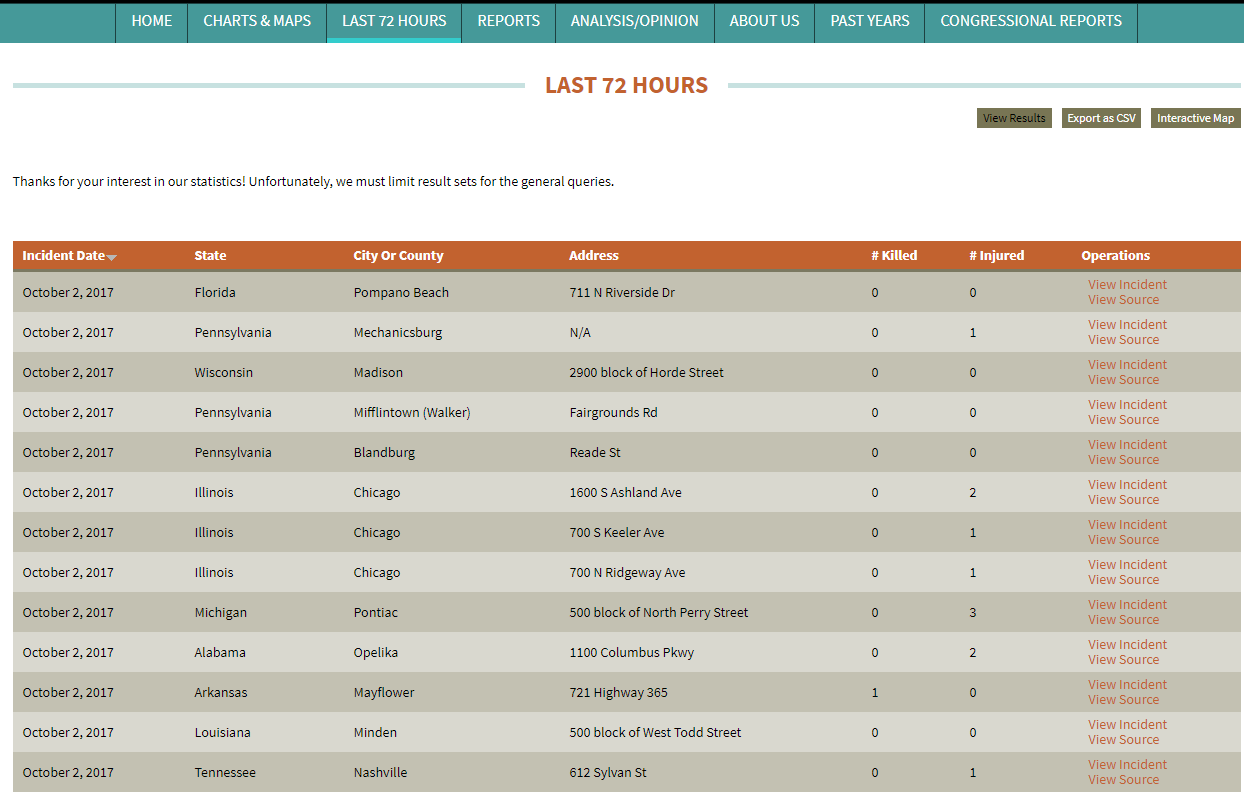Click the Incident Date sort arrow
The width and height of the screenshot is (1244, 792).
pos(112,257)
